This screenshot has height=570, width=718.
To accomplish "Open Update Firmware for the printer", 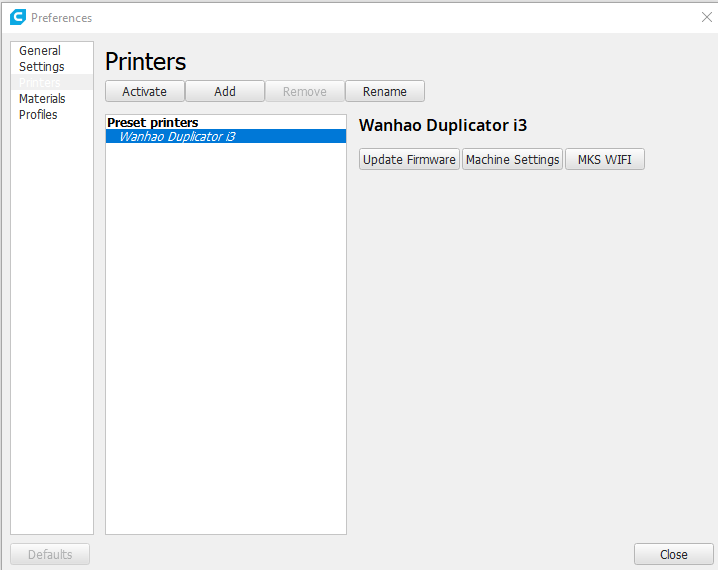I will (409, 159).
